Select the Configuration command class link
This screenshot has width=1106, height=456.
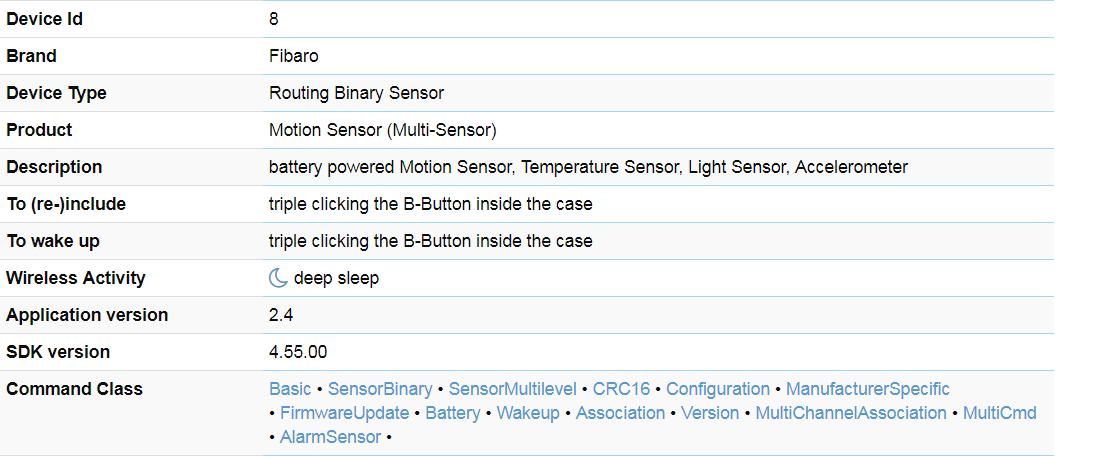click(718, 389)
